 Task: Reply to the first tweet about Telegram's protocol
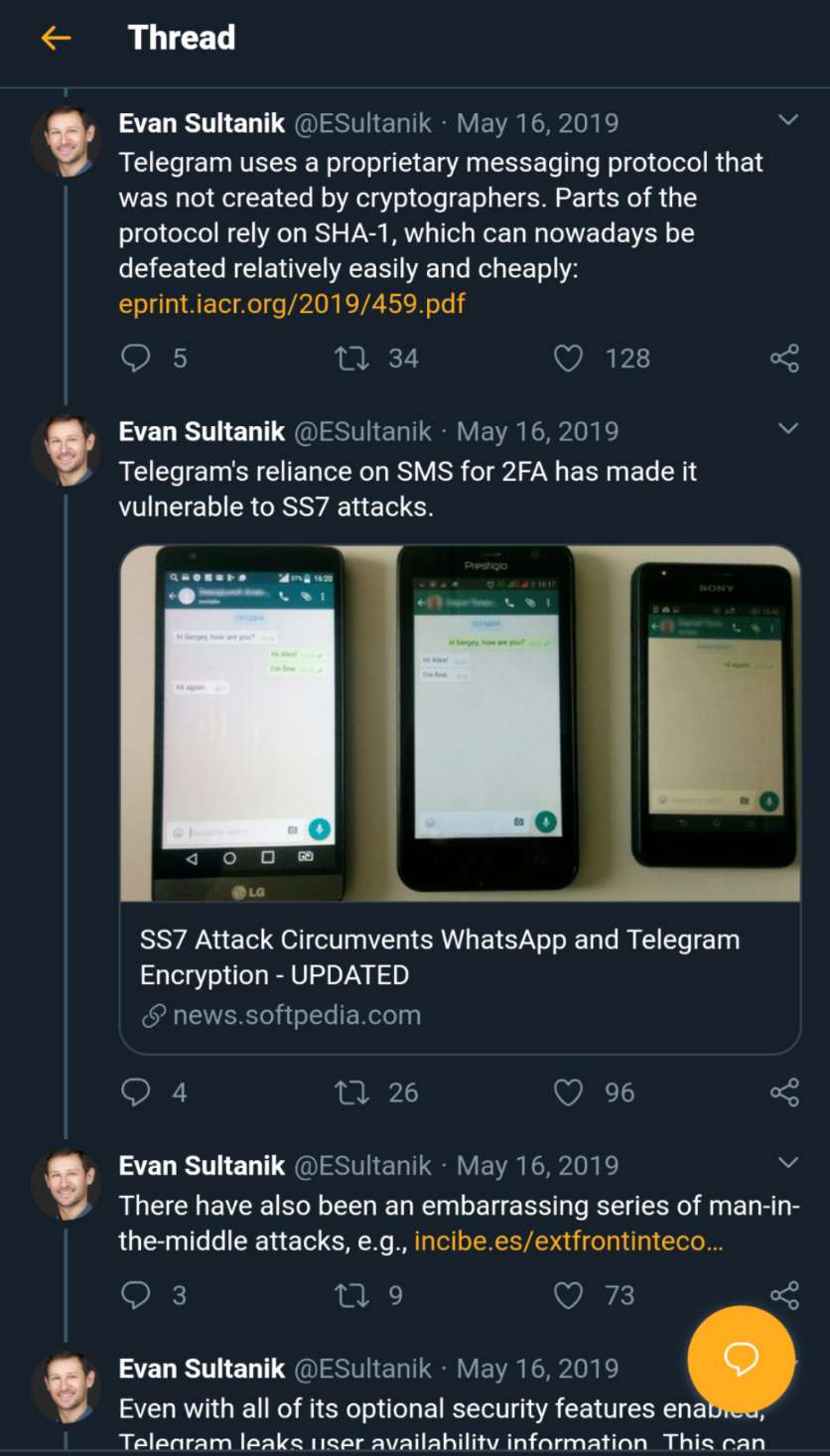click(x=136, y=359)
